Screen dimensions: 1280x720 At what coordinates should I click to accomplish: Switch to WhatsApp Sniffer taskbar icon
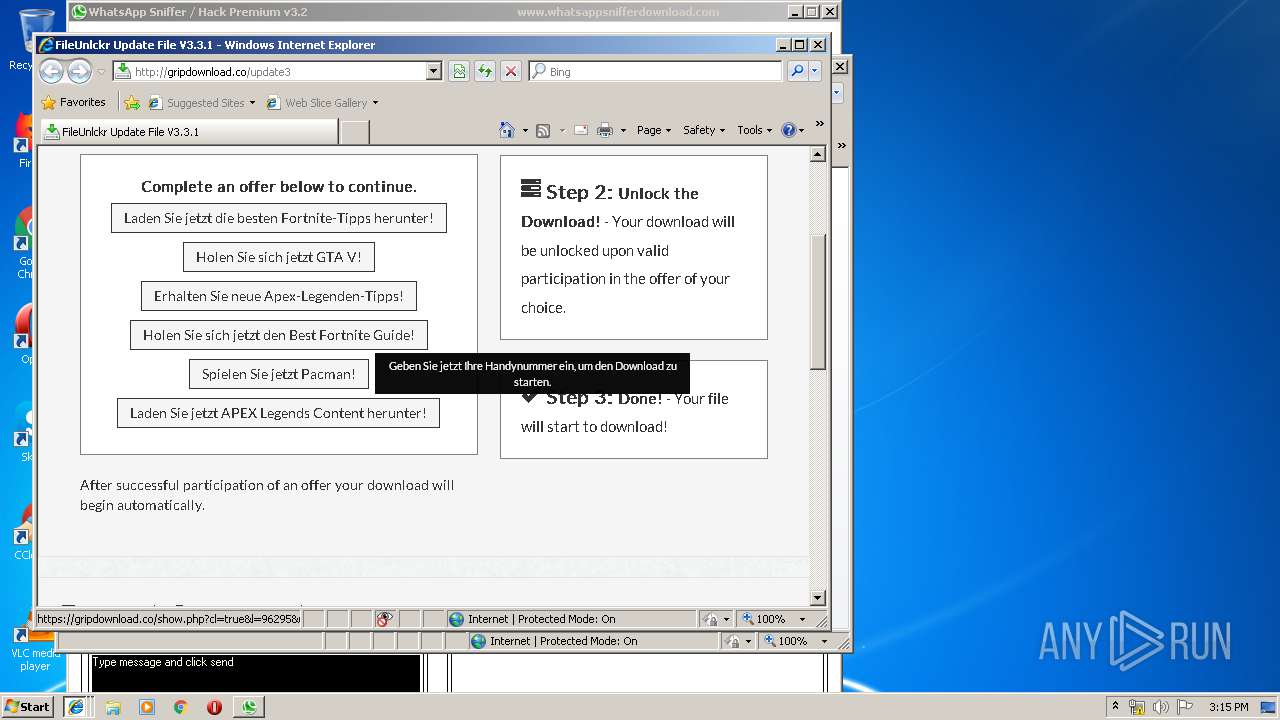click(x=249, y=707)
